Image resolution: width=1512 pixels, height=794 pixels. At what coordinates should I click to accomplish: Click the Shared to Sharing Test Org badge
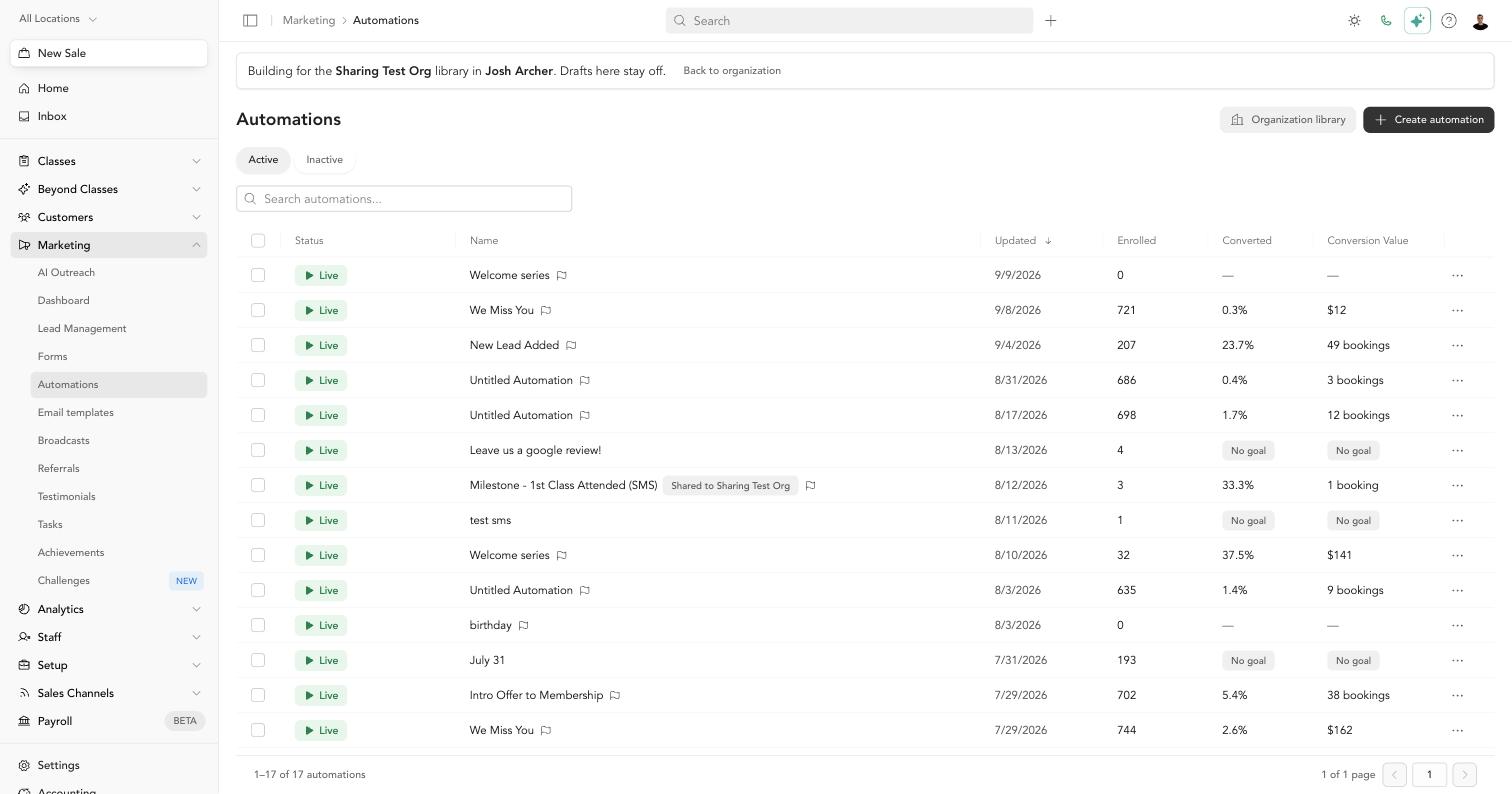730,485
